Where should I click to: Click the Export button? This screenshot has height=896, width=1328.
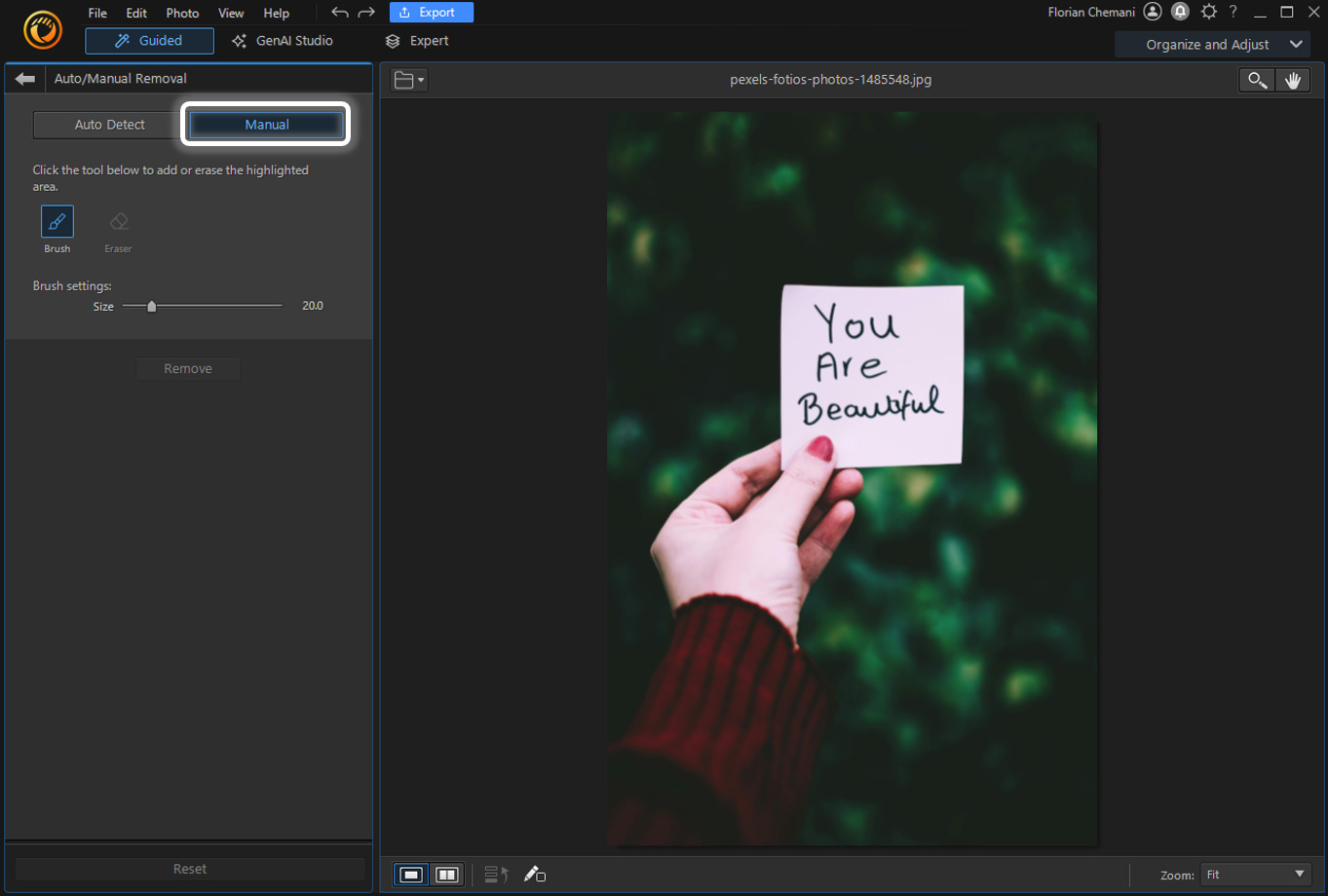431,12
